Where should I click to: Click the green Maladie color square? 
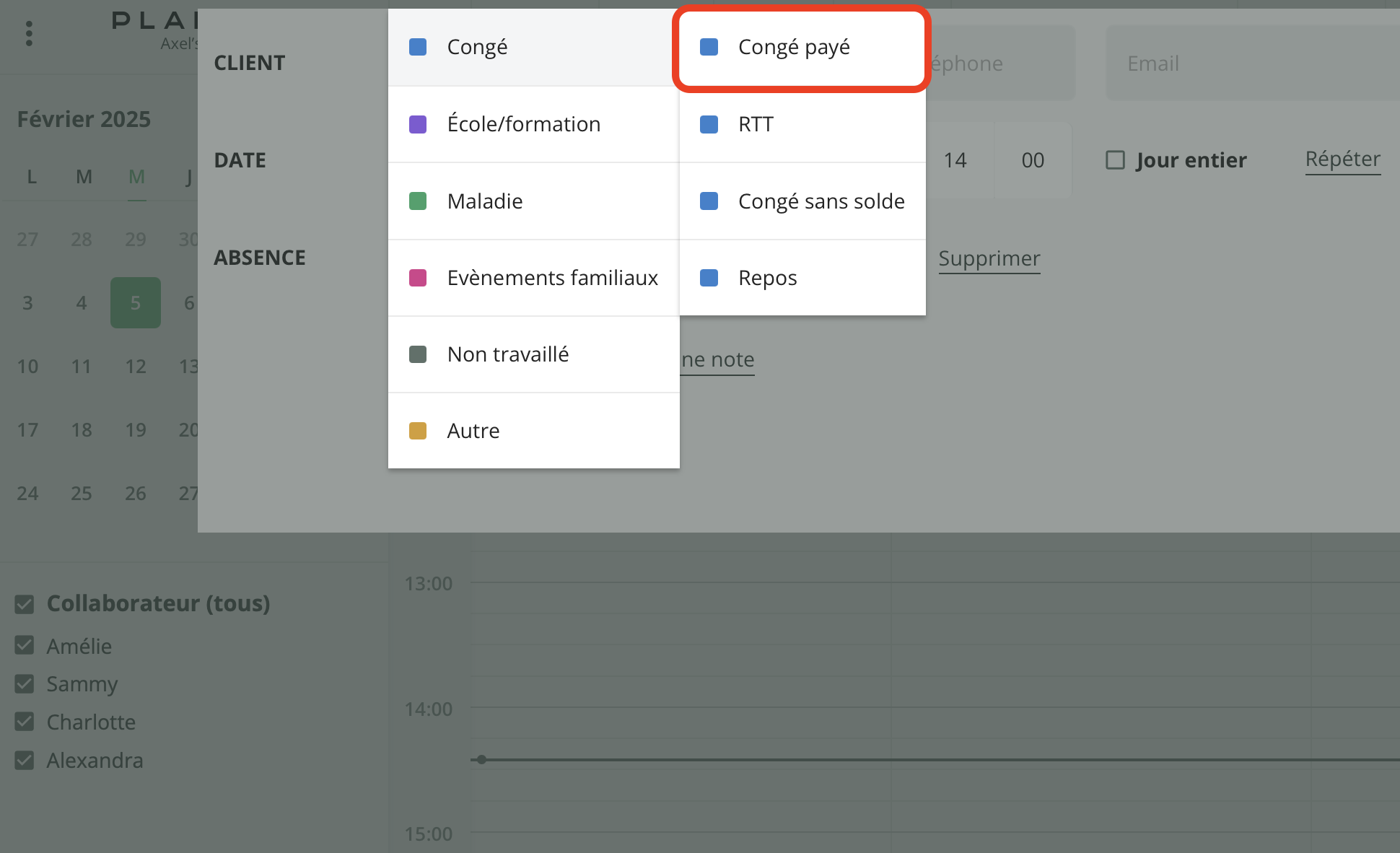[x=418, y=201]
